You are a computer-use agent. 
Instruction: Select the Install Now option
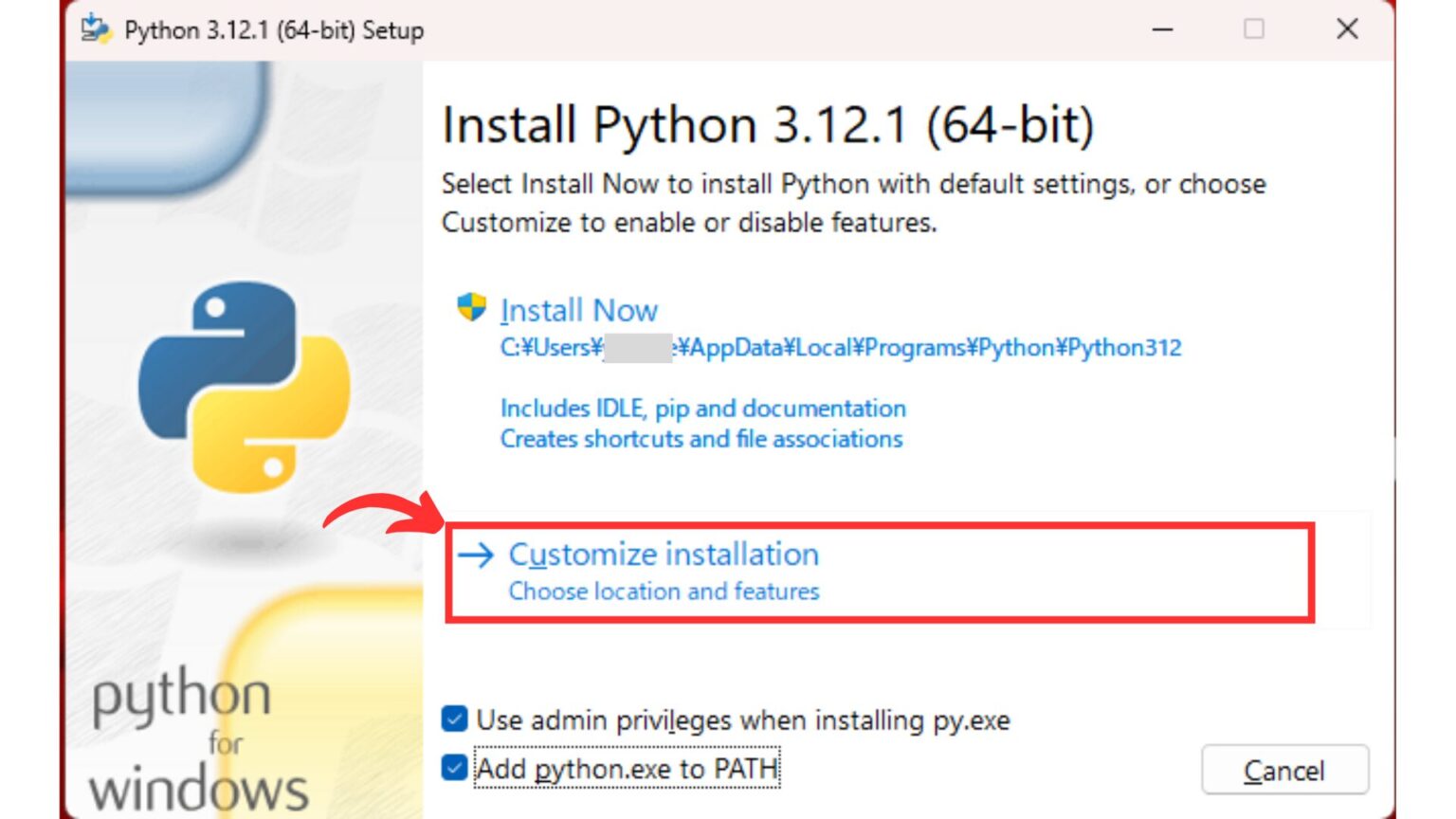click(x=578, y=309)
